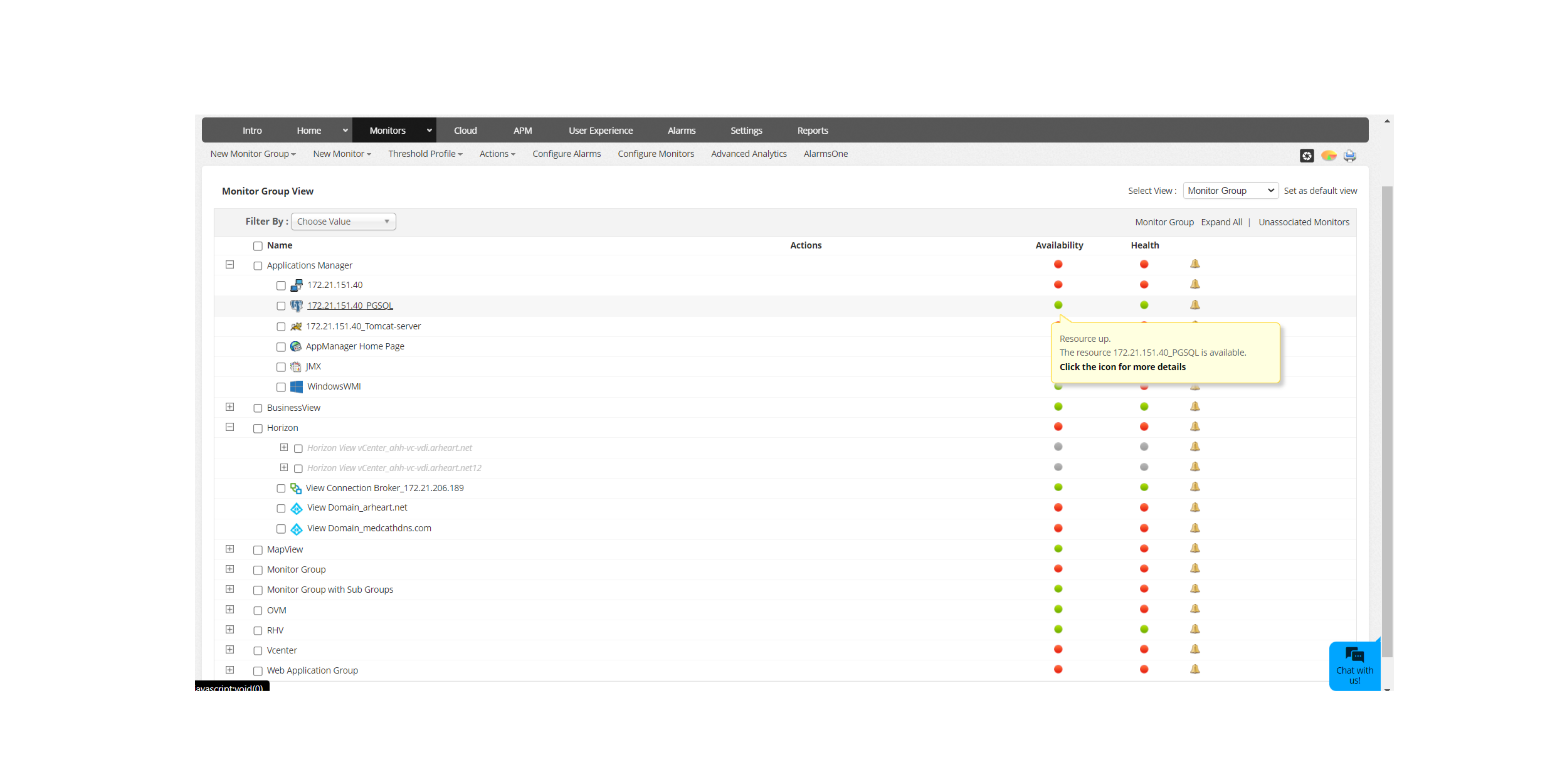This screenshot has width=1568, height=784.
Task: Click the Tomcat icon beside 172.21.151.40_Tomcat-server
Action: pos(296,326)
